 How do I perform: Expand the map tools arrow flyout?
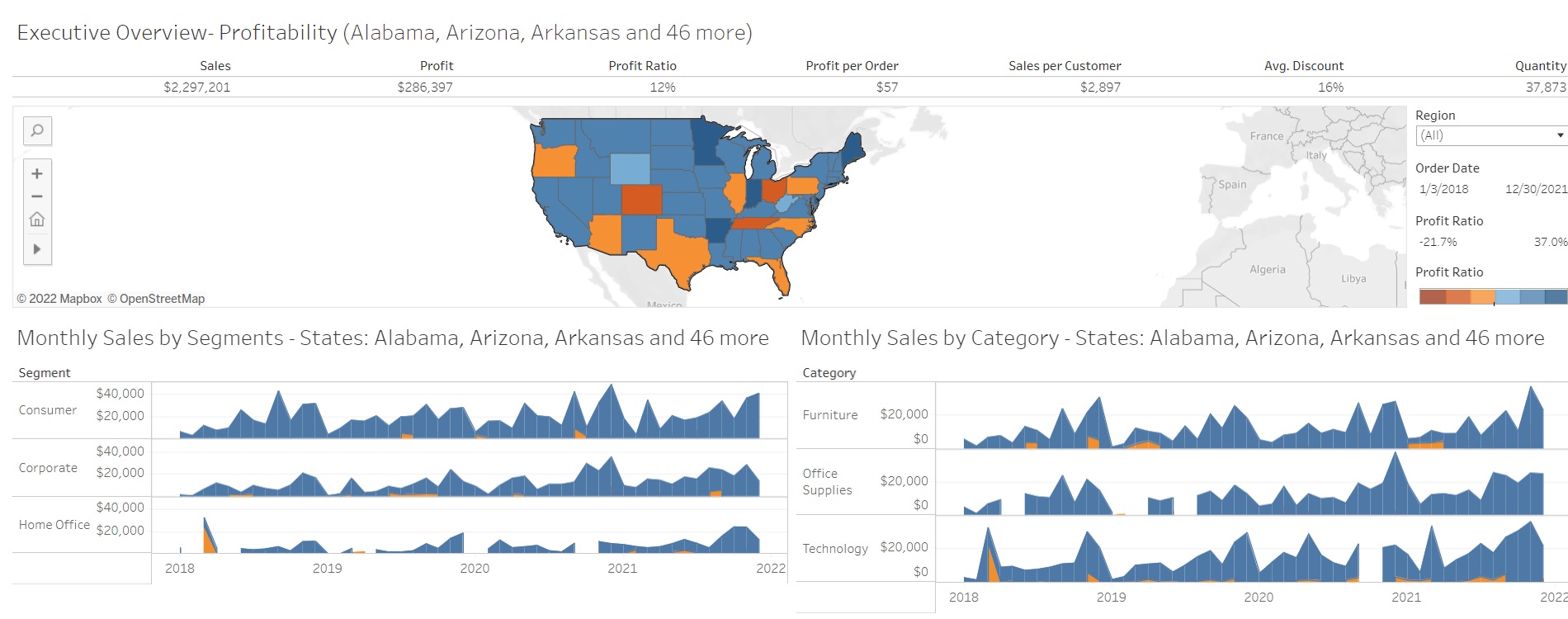pyautogui.click(x=37, y=249)
